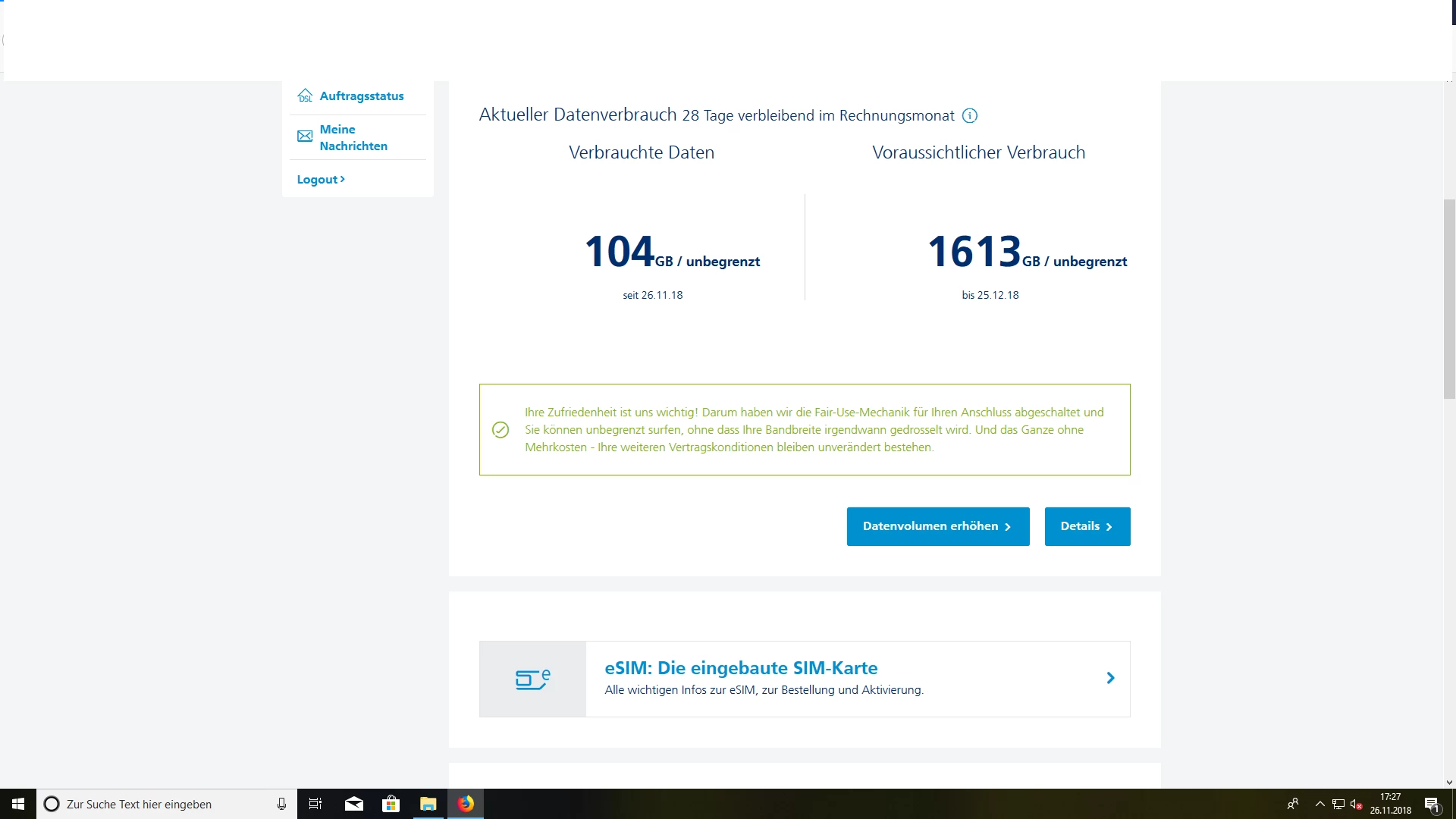Click the Task View taskbar icon

tap(315, 804)
